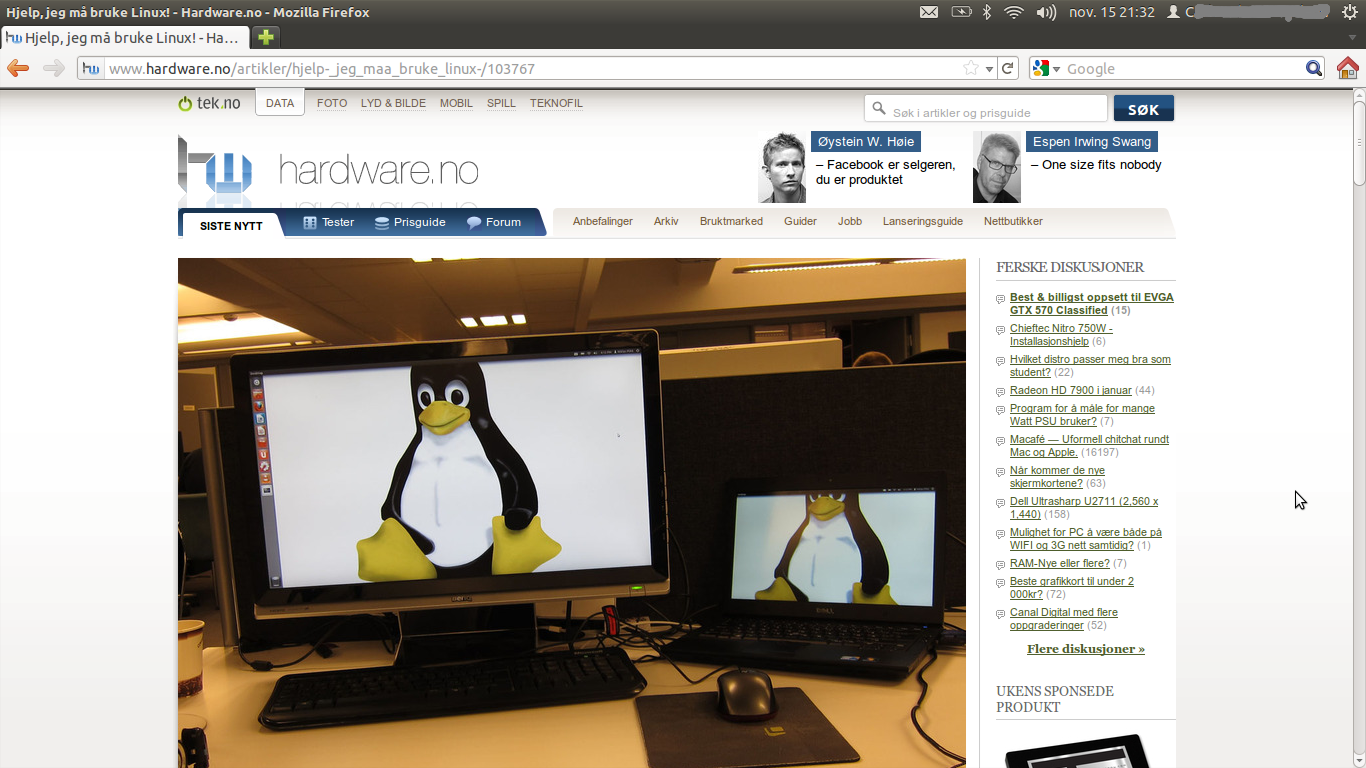Open a new tab with the plus button

(x=265, y=37)
